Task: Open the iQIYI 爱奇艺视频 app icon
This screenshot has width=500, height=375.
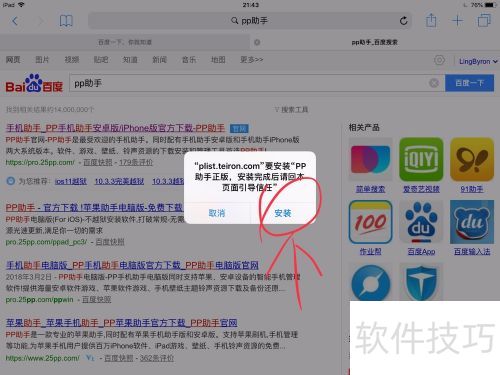Action: [421, 159]
